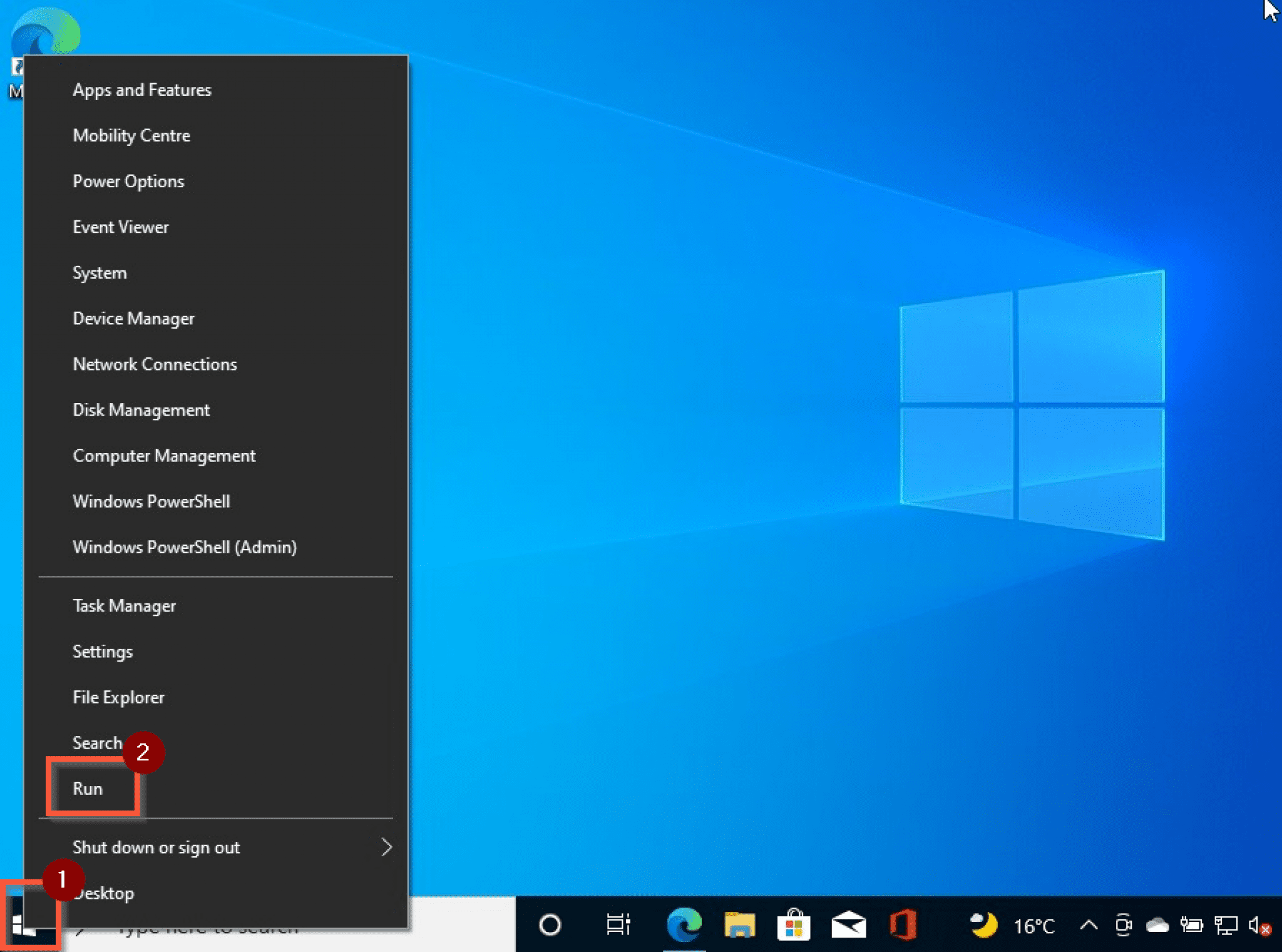Image resolution: width=1282 pixels, height=952 pixels.
Task: Expand Shut down or sign out submenu
Action: [216, 847]
